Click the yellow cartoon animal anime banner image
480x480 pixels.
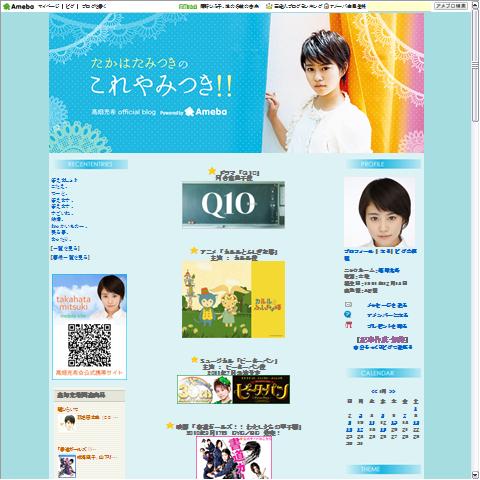click(x=233, y=299)
